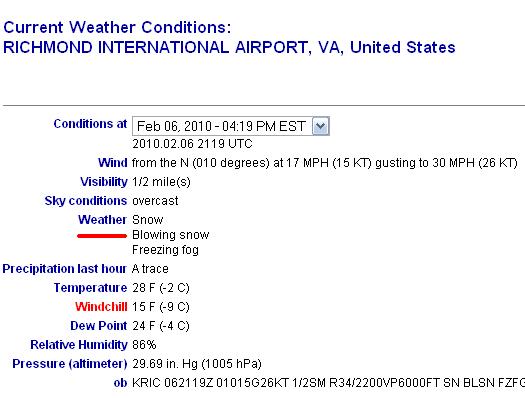Viewport: 525px width, 398px height.
Task: Click the Blowing snow weather entry
Action: [x=171, y=235]
